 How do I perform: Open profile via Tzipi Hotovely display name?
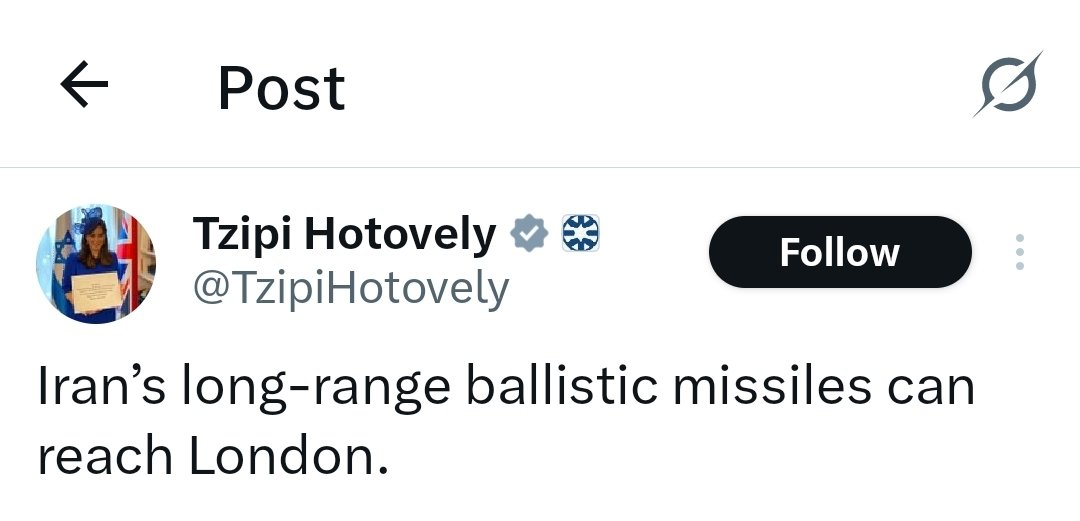[344, 235]
